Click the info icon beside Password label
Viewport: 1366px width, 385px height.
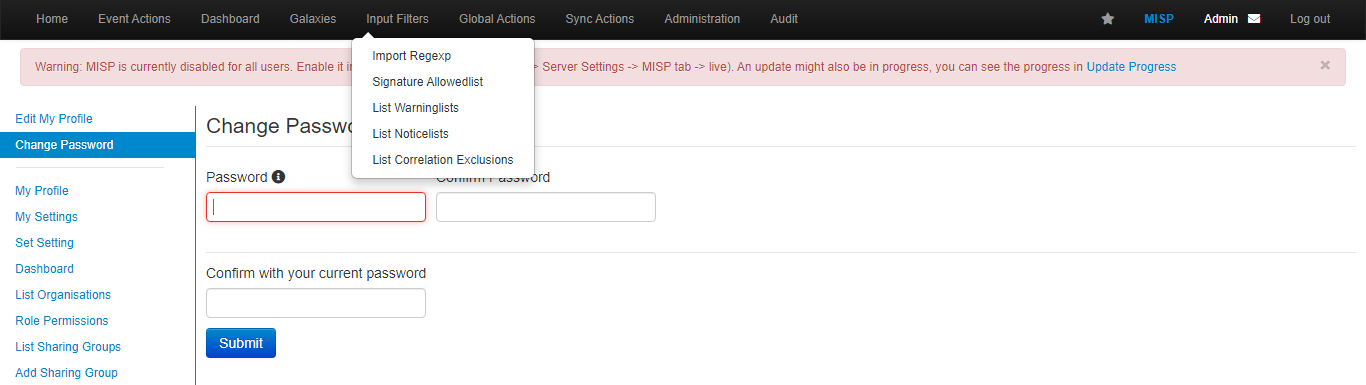pyautogui.click(x=278, y=177)
